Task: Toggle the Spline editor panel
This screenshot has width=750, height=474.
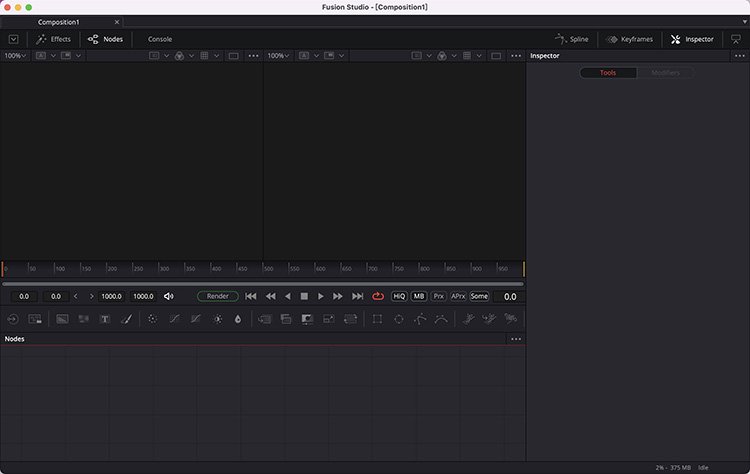Action: point(572,39)
